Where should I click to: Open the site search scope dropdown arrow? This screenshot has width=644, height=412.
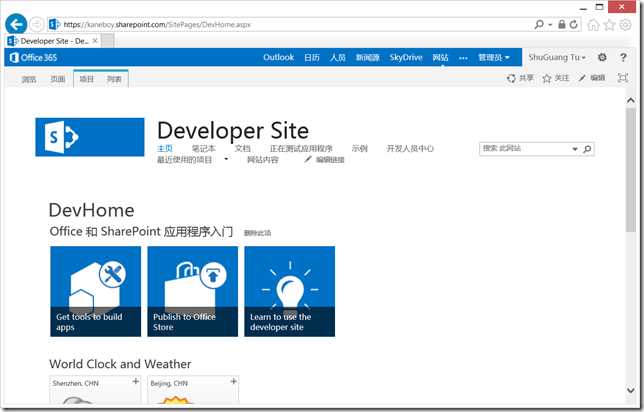tap(575, 149)
